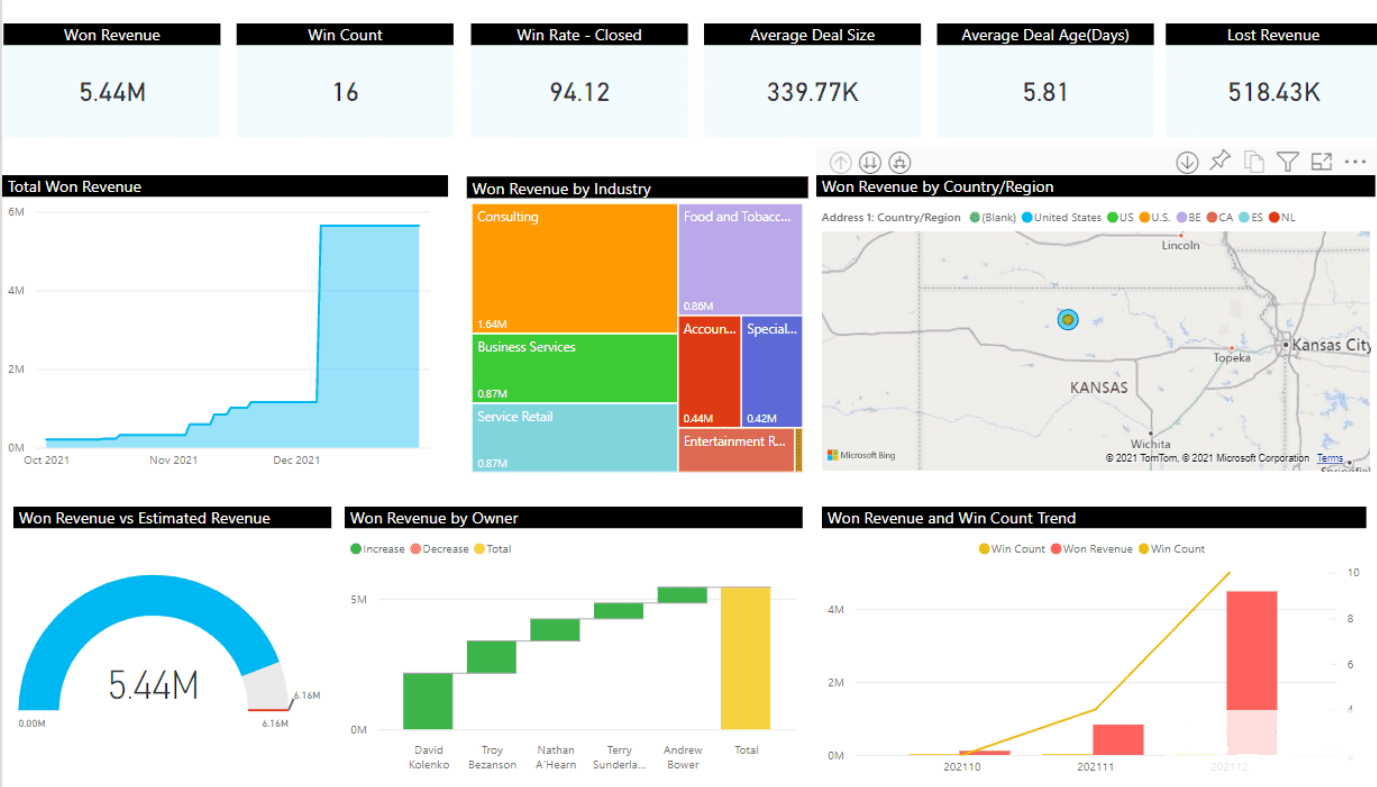Click the yellow Total bar in waterfall chart
The image size is (1377, 787).
(x=745, y=657)
